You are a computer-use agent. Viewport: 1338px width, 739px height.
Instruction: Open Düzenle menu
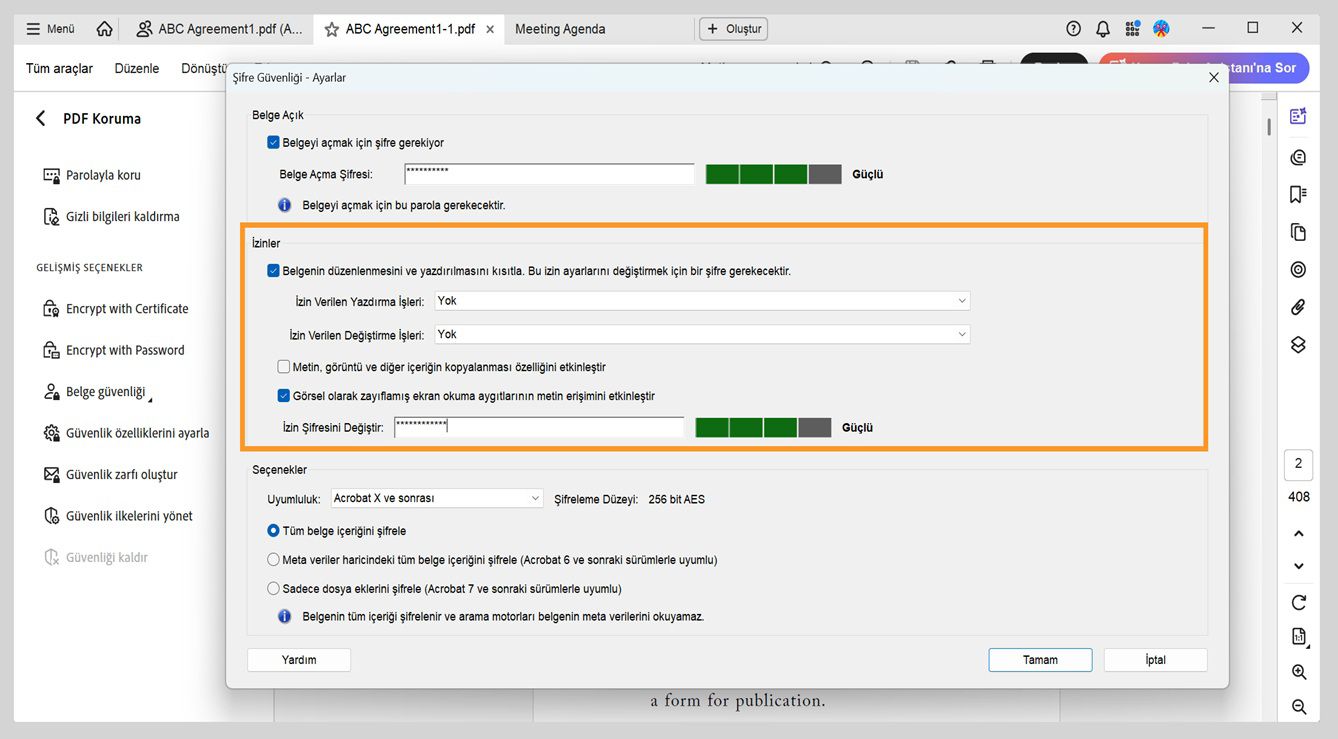pos(137,68)
